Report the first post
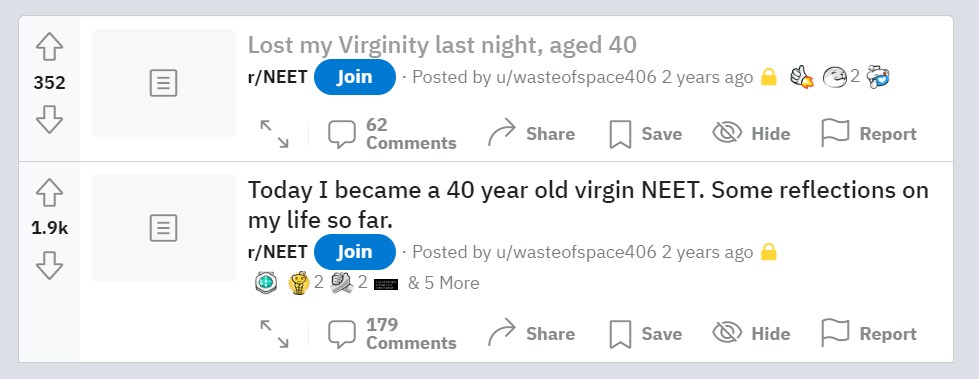Viewport: 979px width, 379px height. (868, 134)
